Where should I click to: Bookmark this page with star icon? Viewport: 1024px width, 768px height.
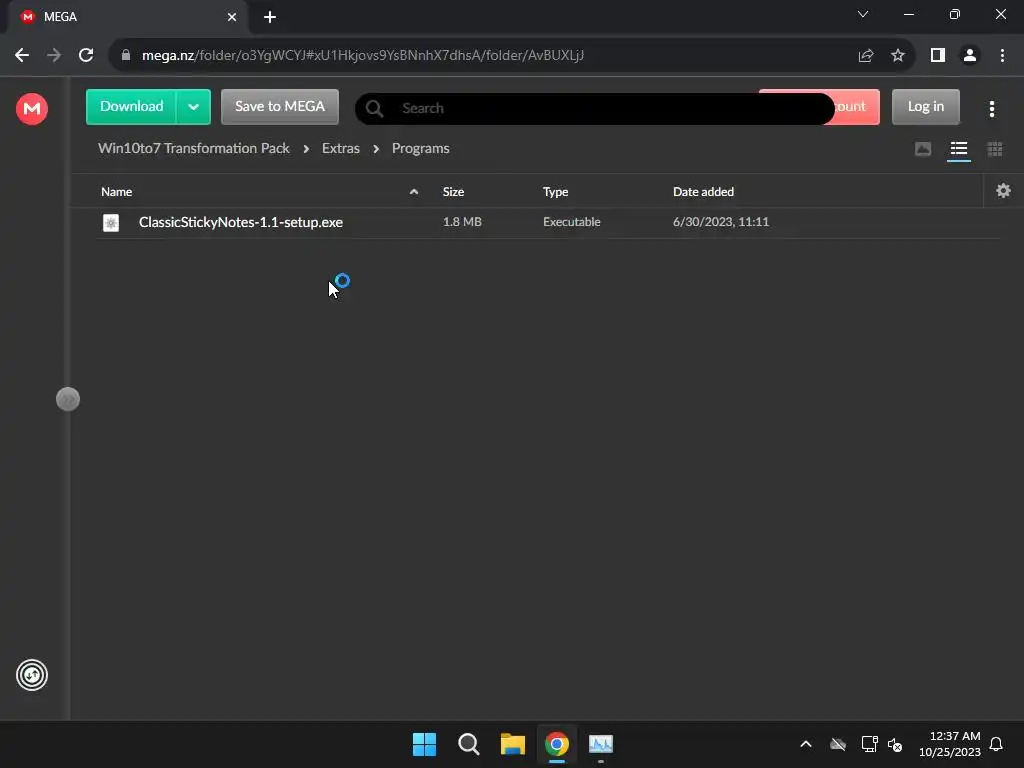pos(898,56)
